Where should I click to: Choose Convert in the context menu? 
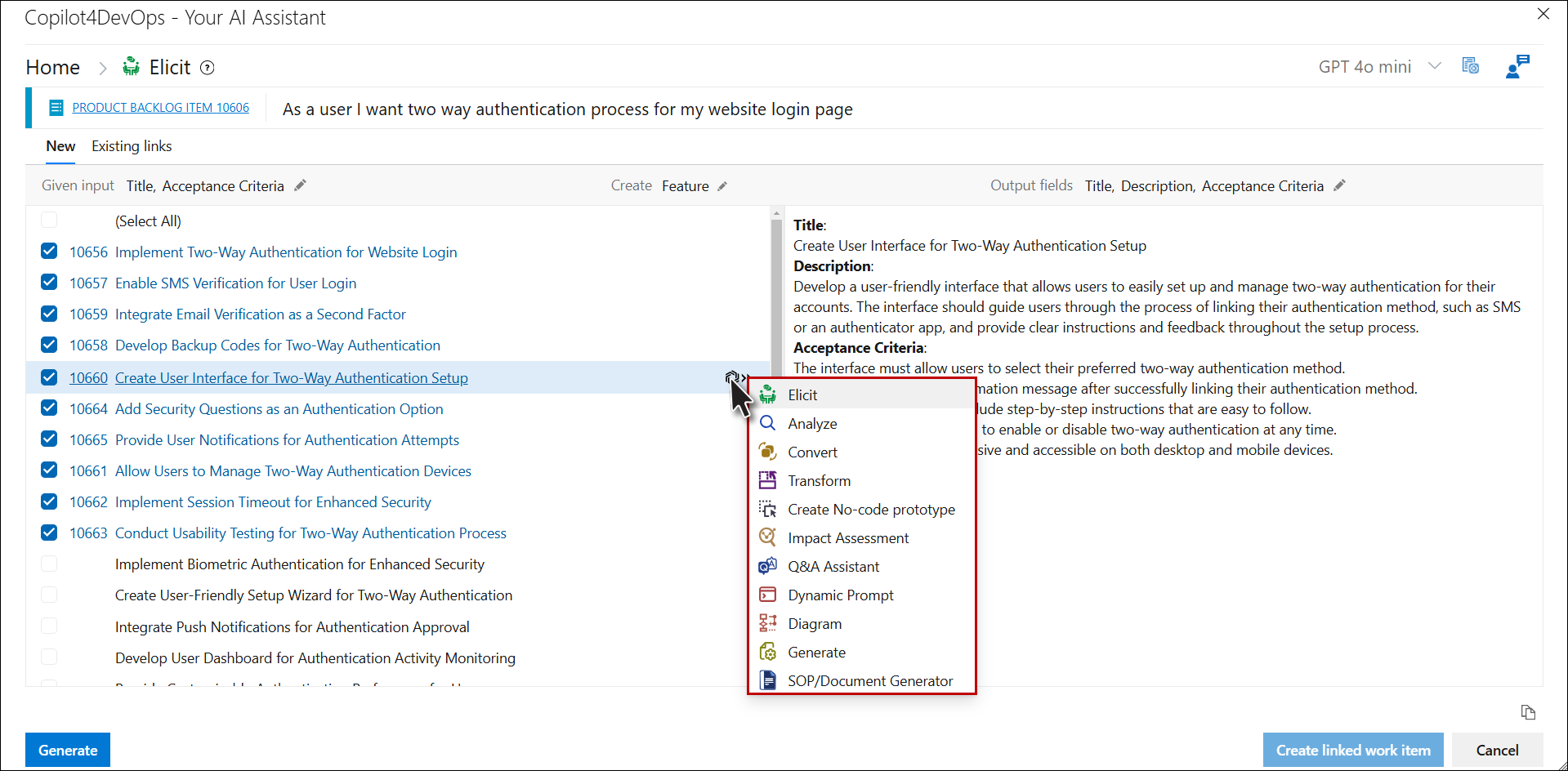point(862,452)
